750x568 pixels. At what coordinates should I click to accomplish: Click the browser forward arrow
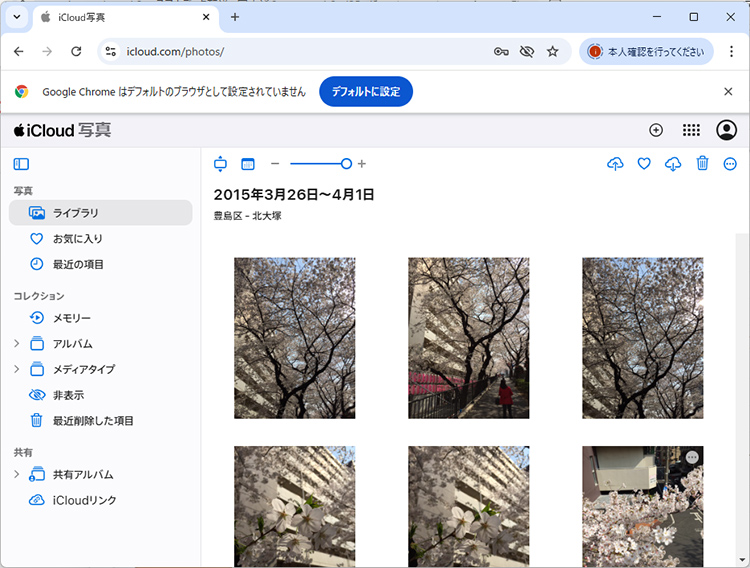tap(47, 51)
